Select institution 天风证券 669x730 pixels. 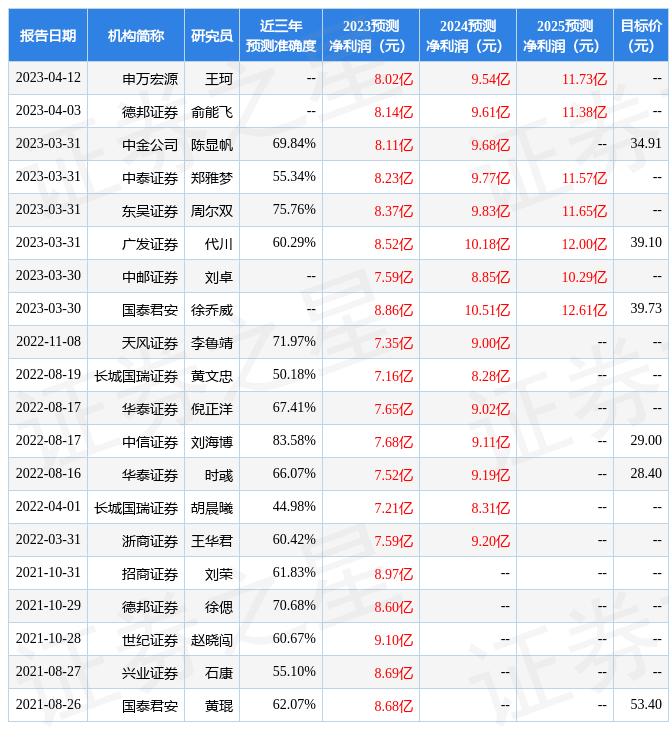click(150, 344)
